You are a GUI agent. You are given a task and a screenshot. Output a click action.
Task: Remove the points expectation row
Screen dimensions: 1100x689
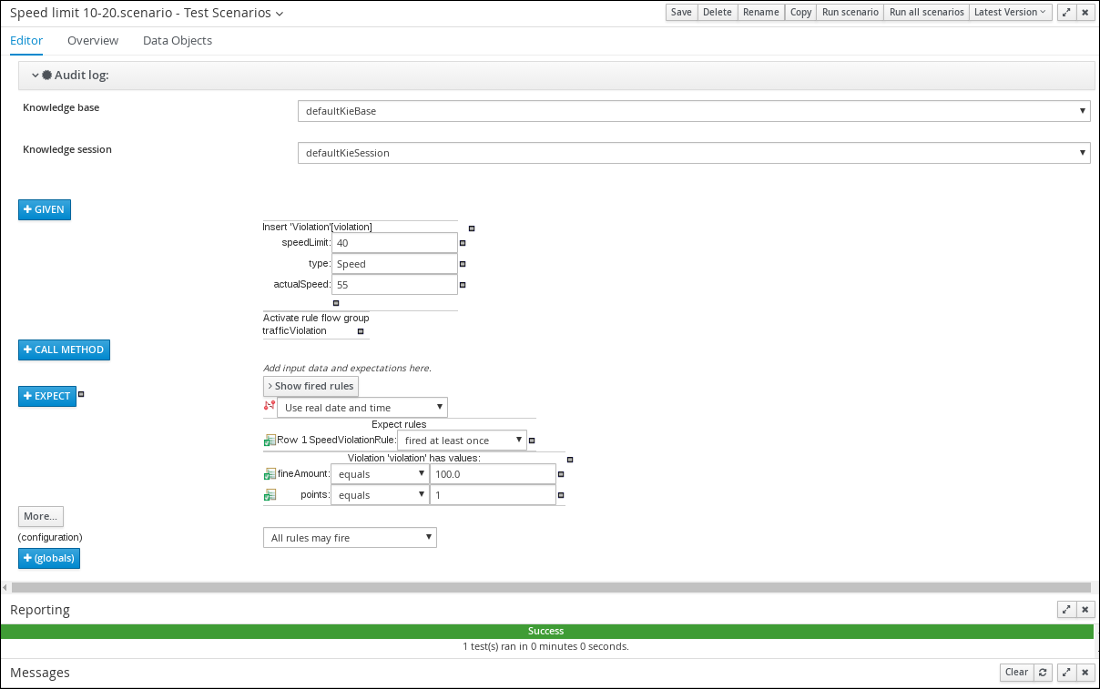pyautogui.click(x=561, y=495)
